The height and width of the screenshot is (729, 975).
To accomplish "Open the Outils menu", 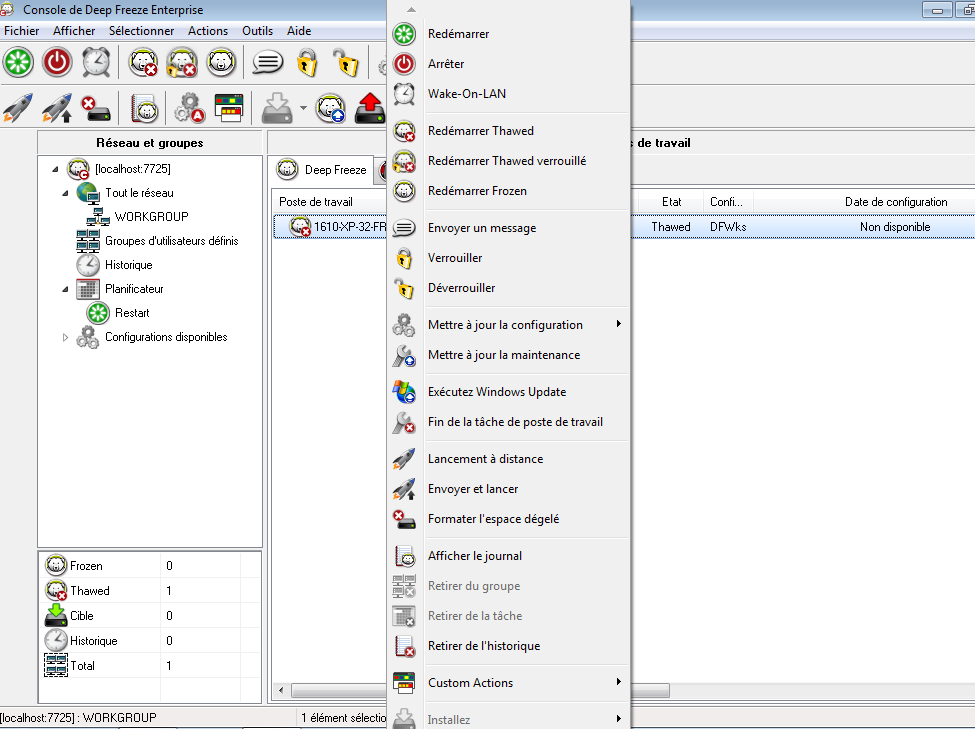I will [257, 30].
